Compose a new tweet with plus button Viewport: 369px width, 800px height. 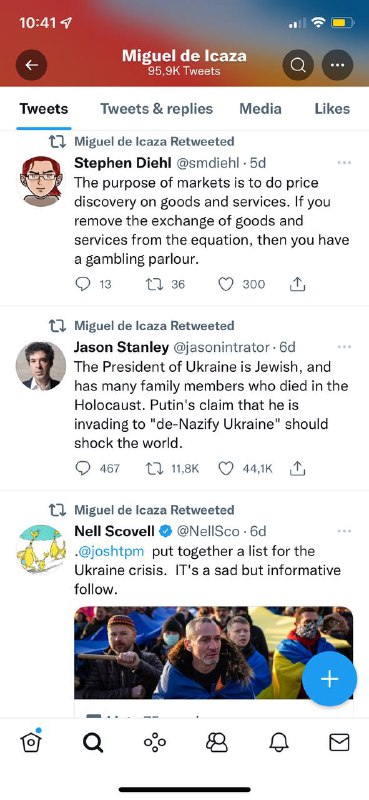click(x=329, y=679)
